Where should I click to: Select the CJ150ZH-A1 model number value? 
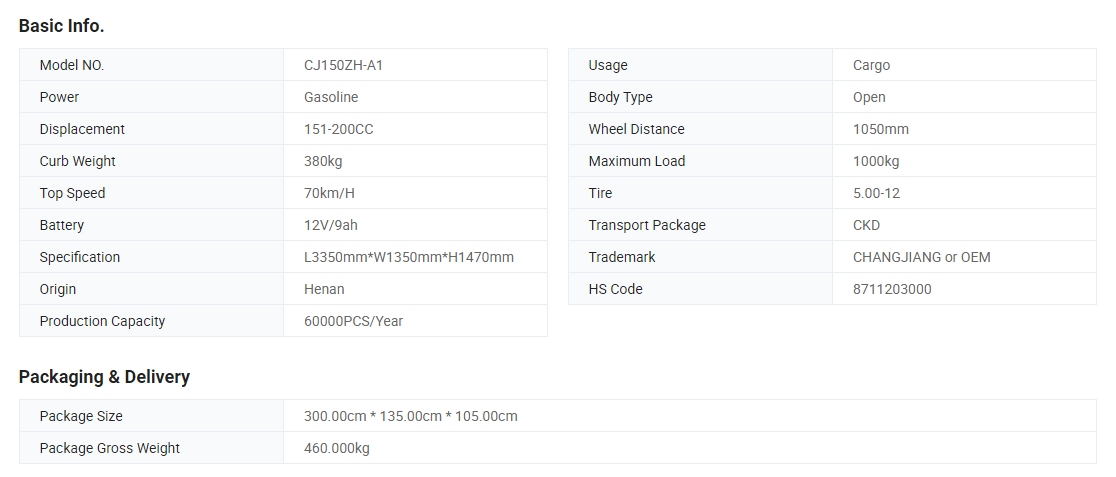tap(343, 65)
